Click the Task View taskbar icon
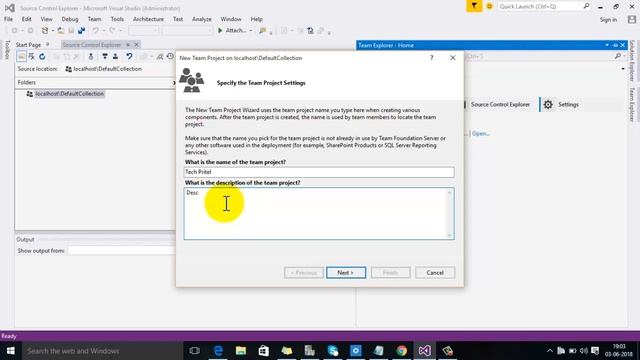The height and width of the screenshot is (360, 640). click(195, 351)
